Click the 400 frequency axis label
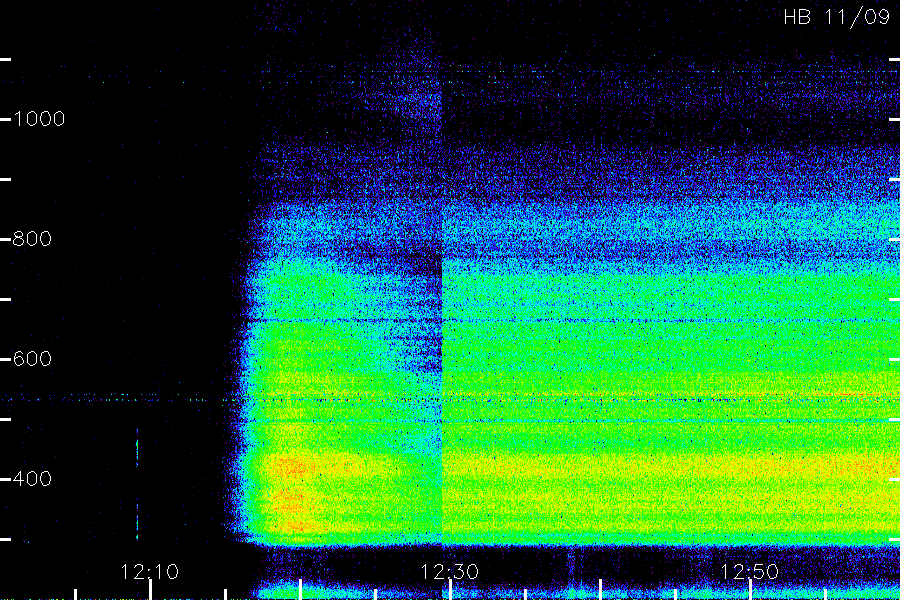This screenshot has height=600, width=900. tap(32, 479)
